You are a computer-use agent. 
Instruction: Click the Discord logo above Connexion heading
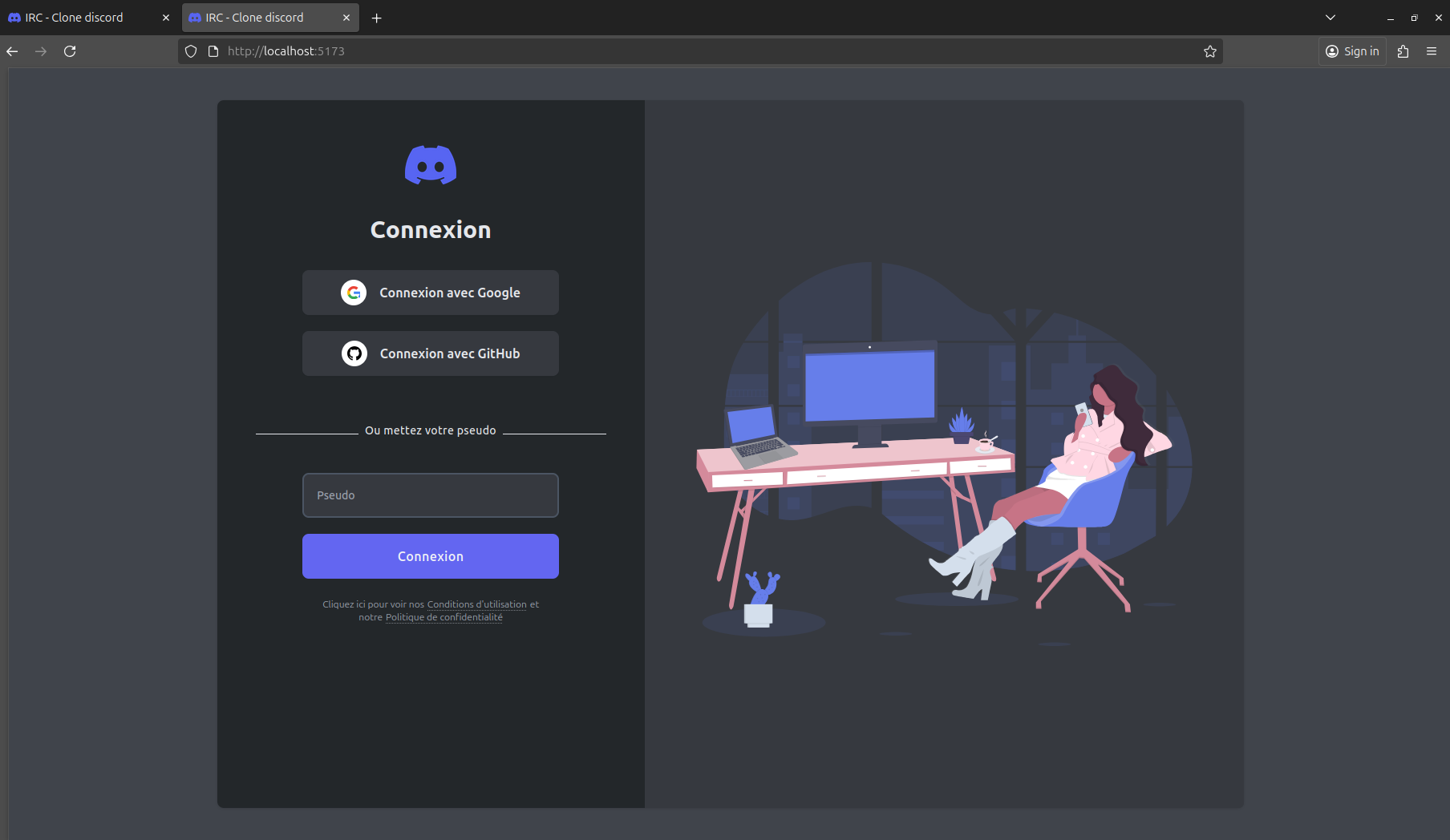click(x=431, y=165)
